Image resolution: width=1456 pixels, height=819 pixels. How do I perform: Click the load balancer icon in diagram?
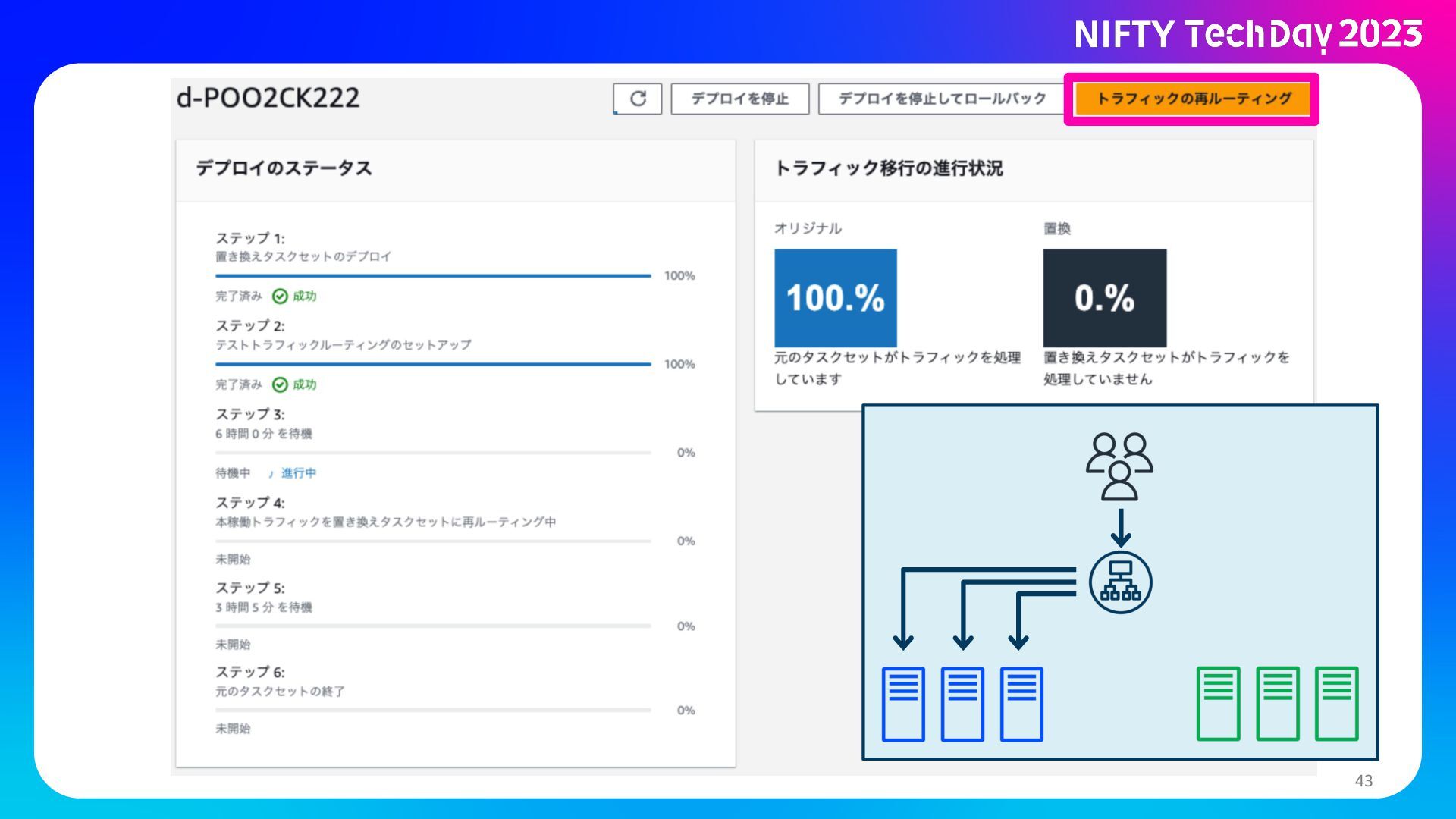pos(1120,582)
